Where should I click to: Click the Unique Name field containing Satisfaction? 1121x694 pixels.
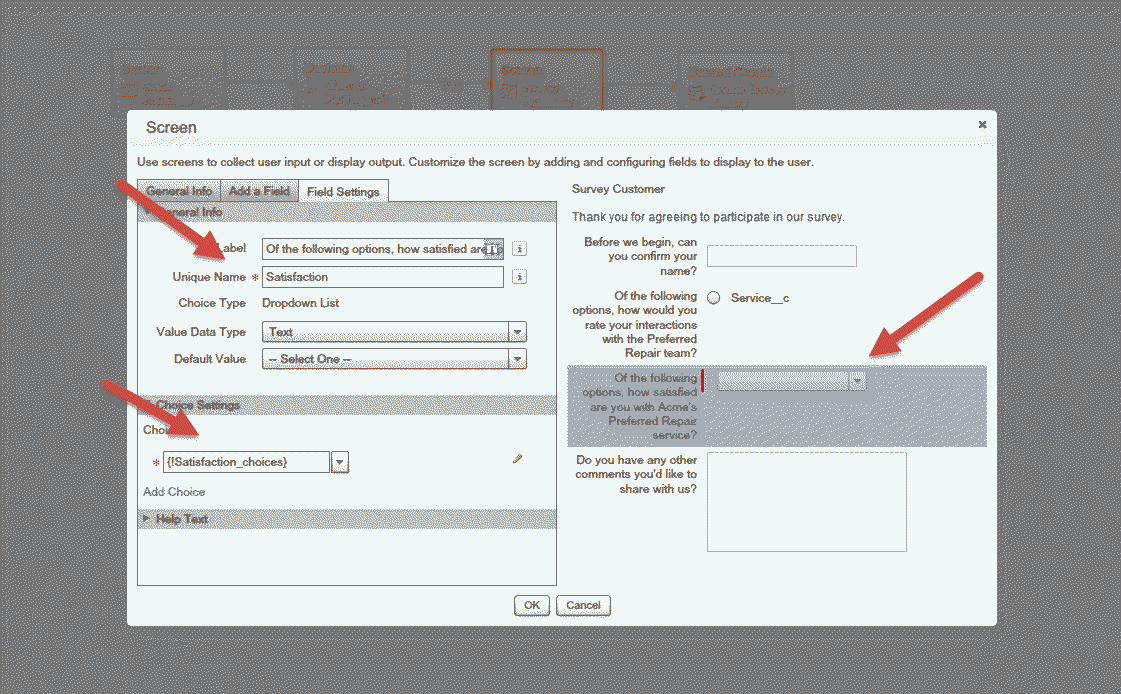[382, 277]
